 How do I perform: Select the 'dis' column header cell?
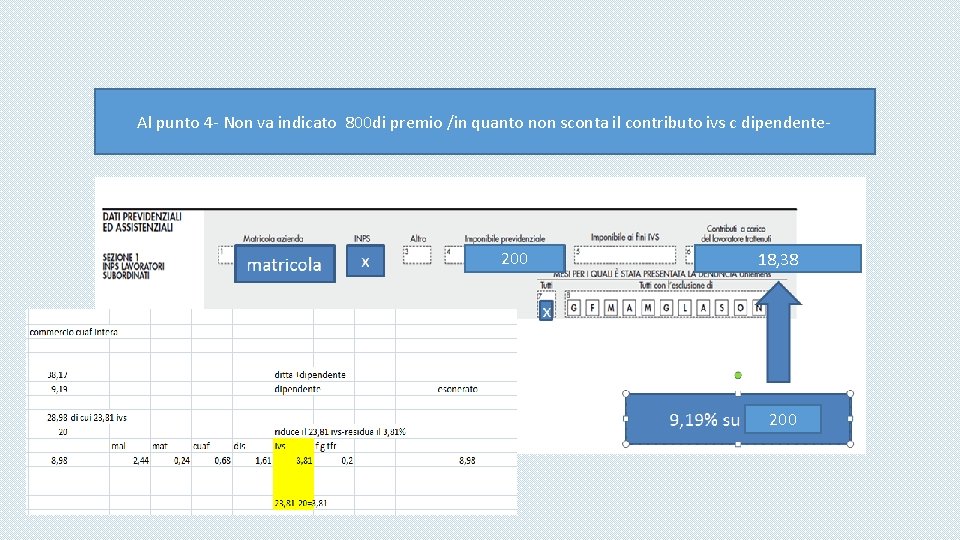click(x=252, y=446)
